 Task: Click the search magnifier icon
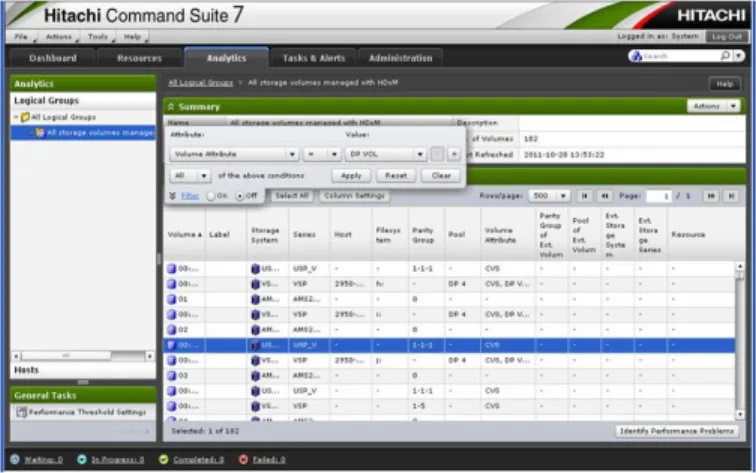tap(725, 56)
